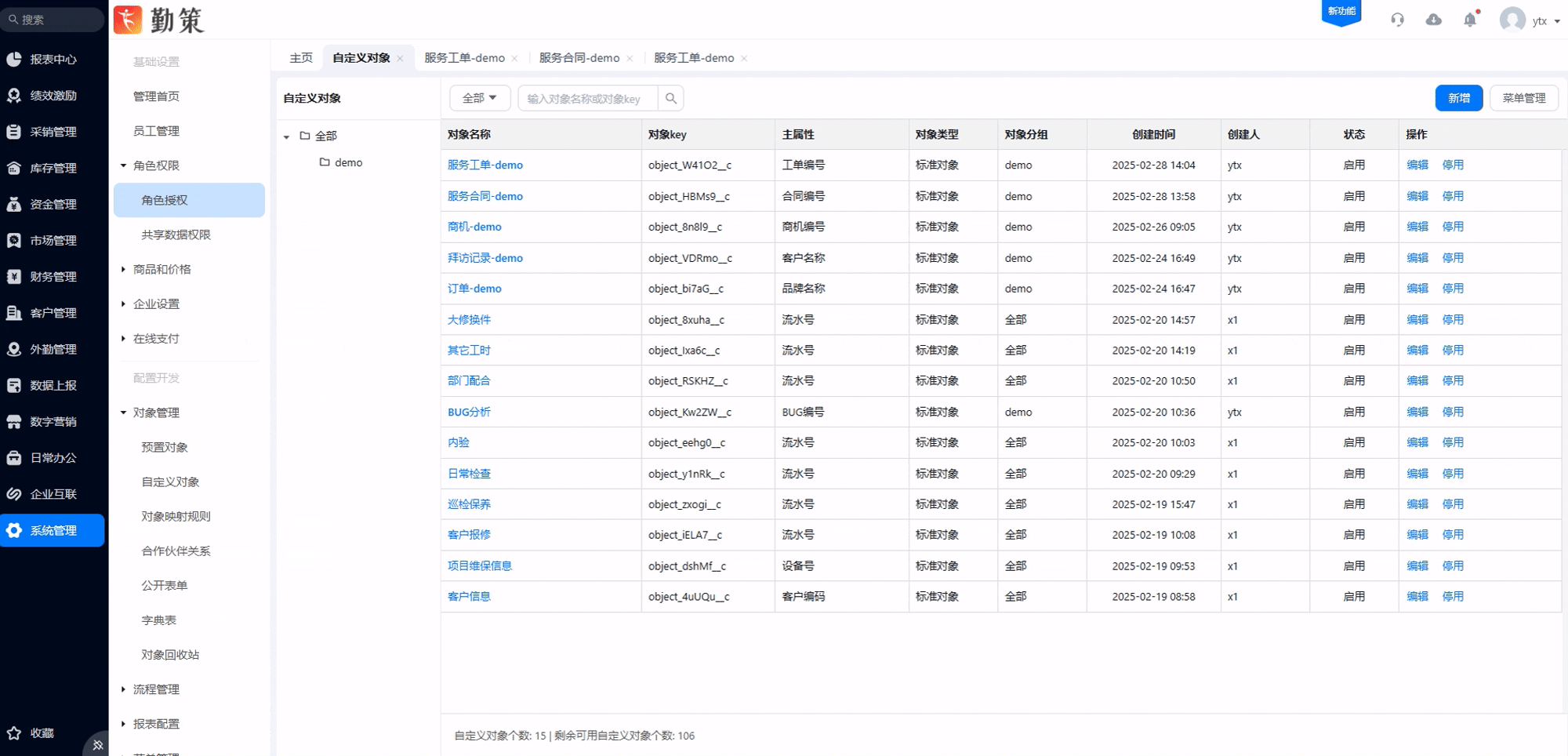The image size is (1568, 756).
Task: Open the BUG分析 object link
Action: click(x=469, y=412)
